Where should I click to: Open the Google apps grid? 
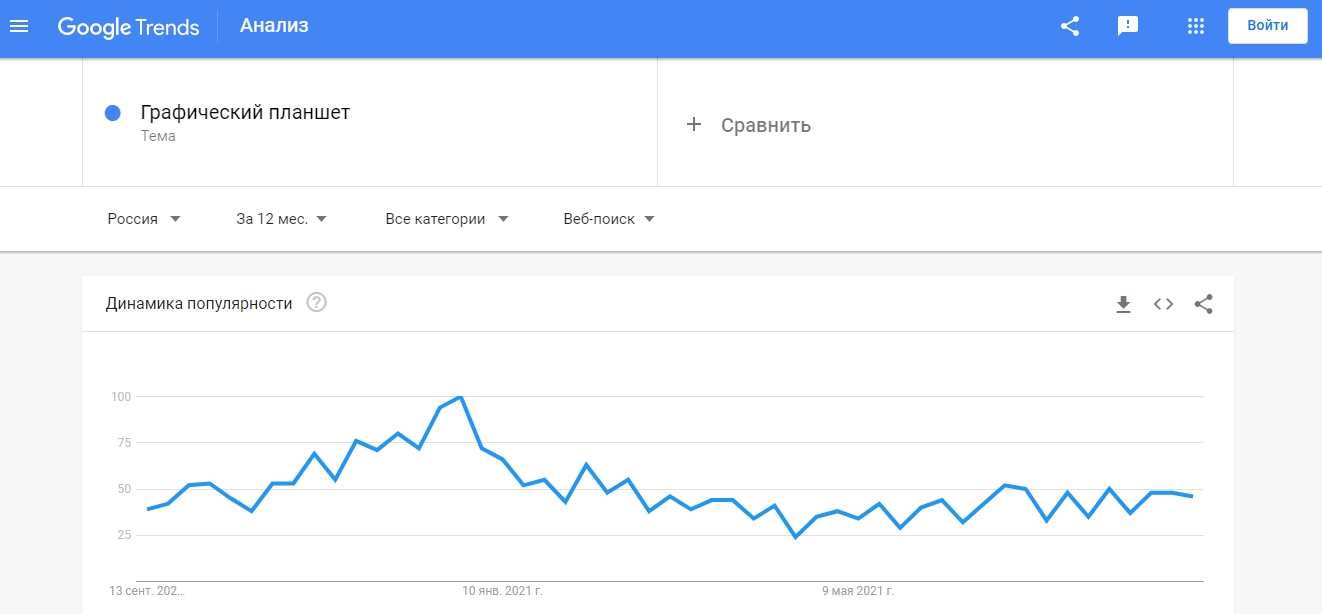point(1195,26)
